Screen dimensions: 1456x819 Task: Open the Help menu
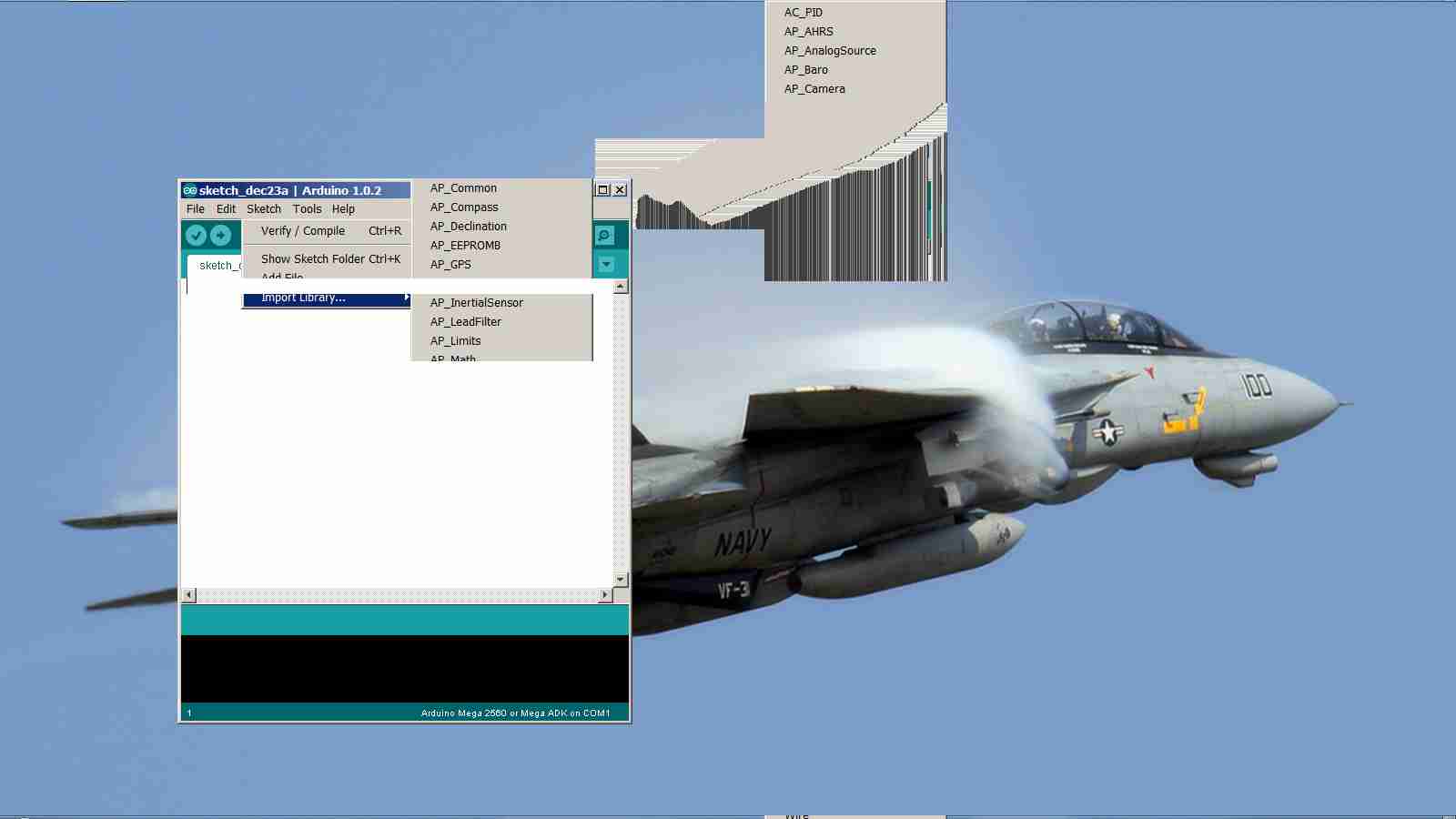tap(343, 209)
